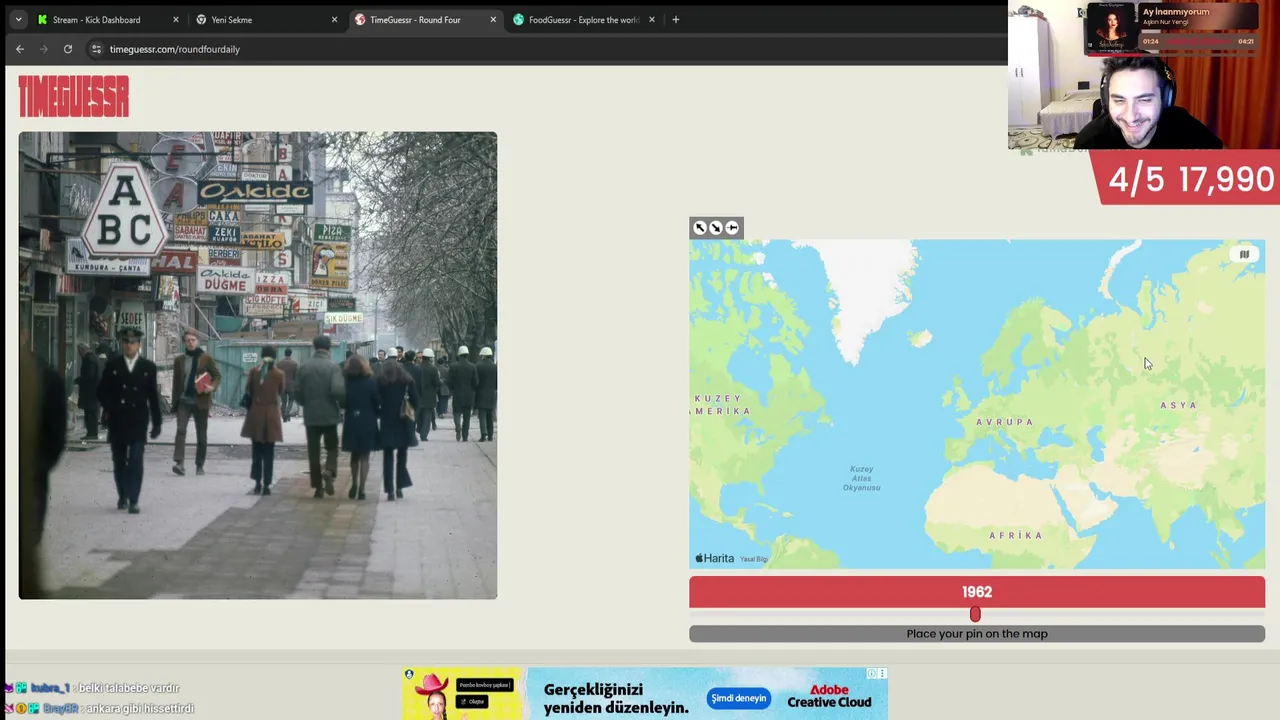Open the Yasal Bilgi legal link
1280x720 pixels.
754,559
